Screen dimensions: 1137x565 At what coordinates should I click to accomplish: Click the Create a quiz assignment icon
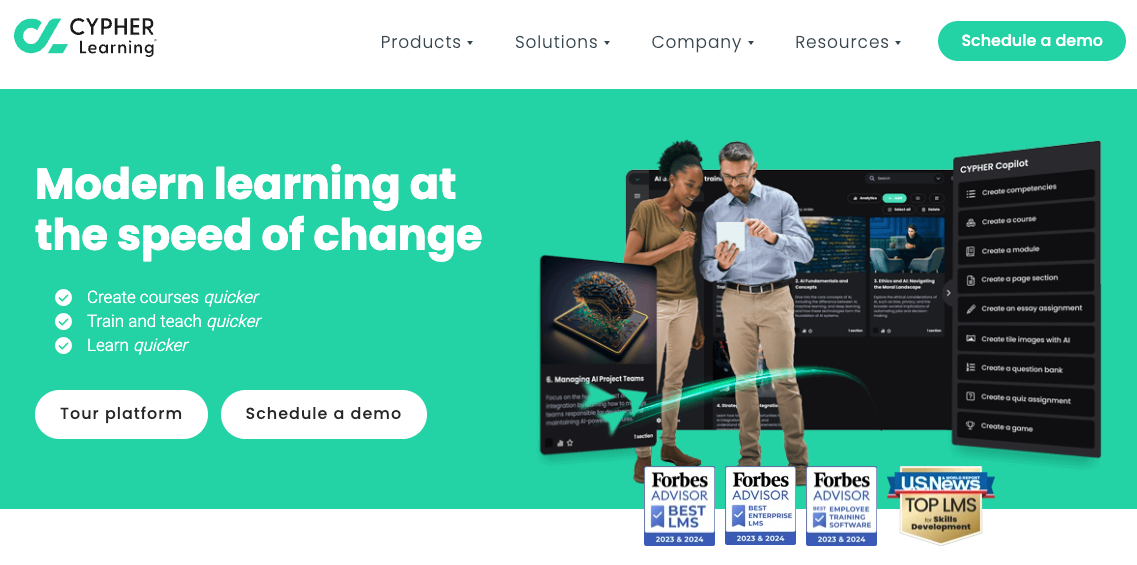click(x=971, y=397)
